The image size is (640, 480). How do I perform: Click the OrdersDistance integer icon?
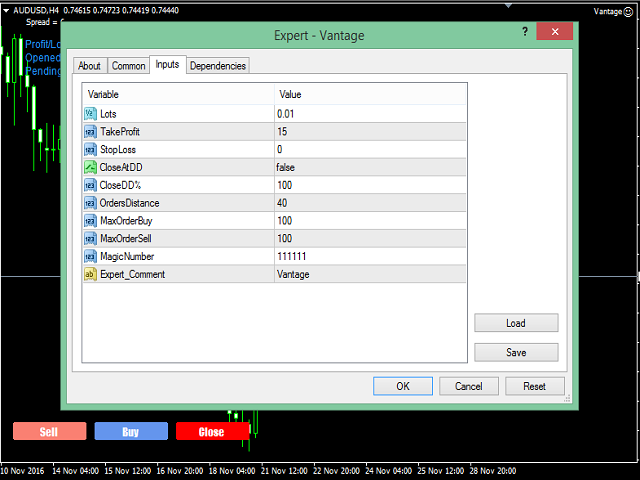[x=90, y=203]
